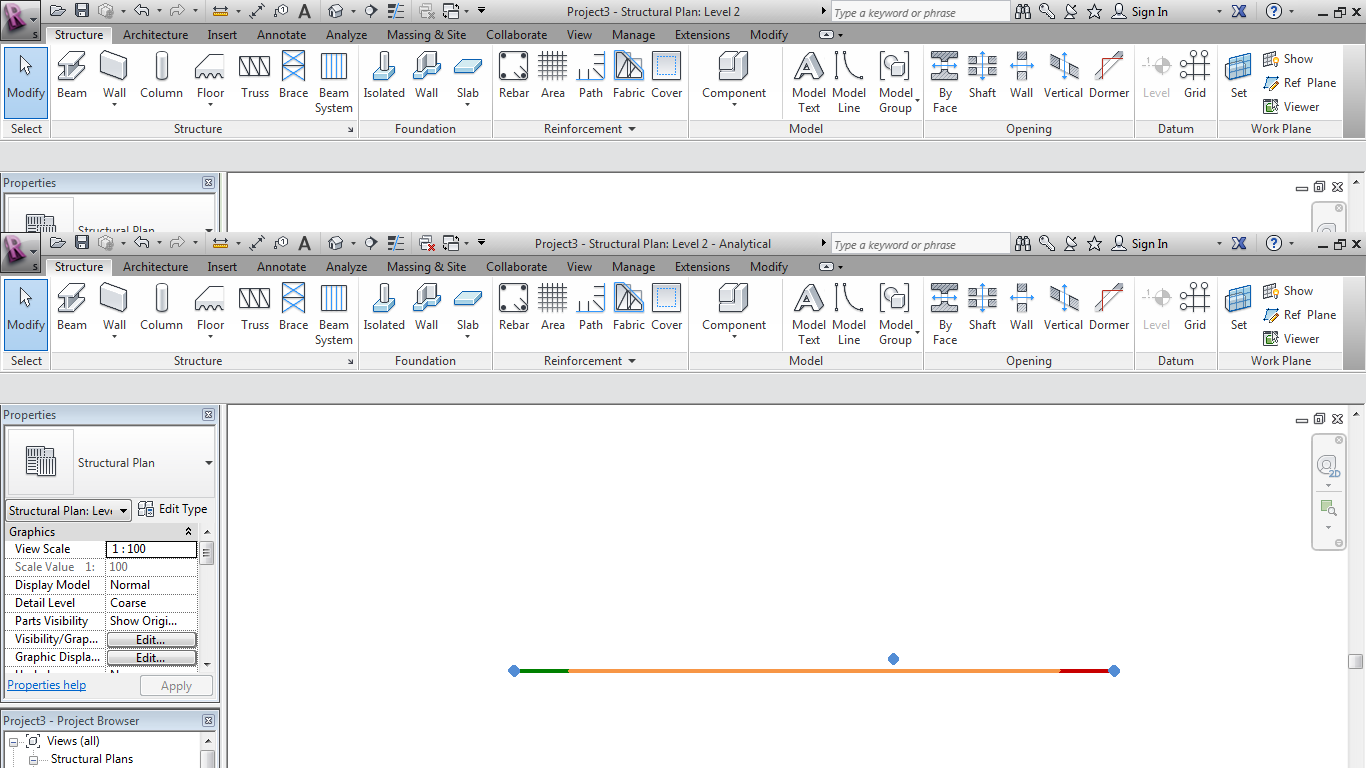Click Model Text in the Analytical window
Viewport: 1366px width, 768px height.
coord(809,314)
